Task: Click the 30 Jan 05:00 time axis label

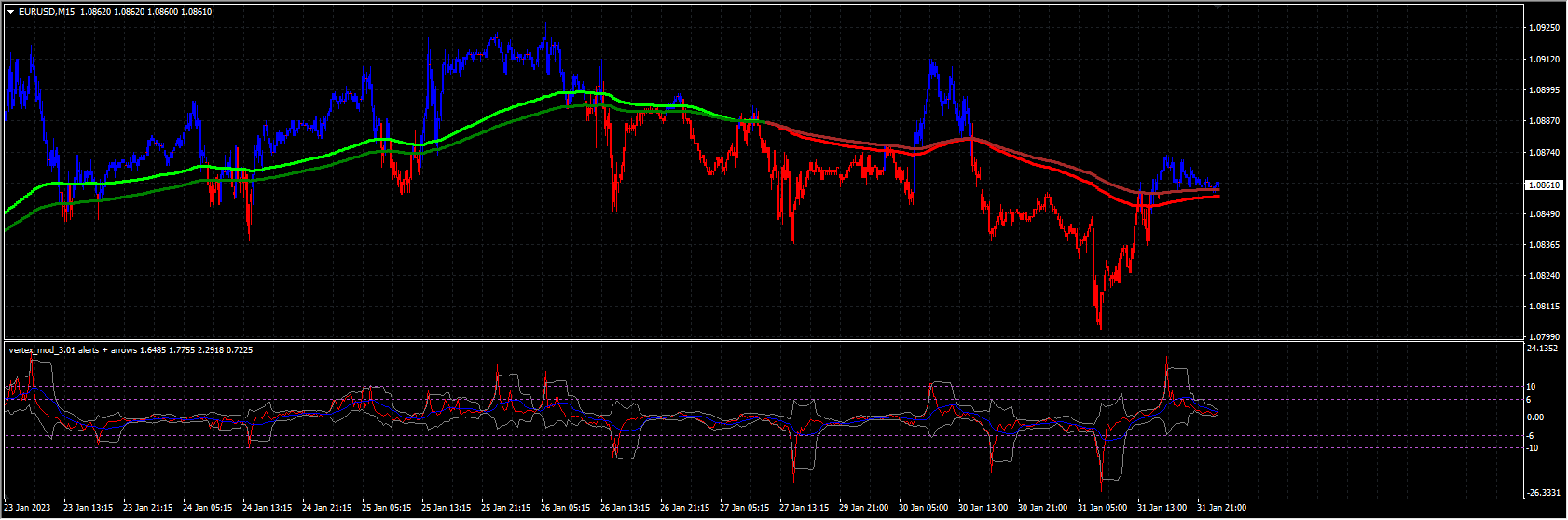Action: point(923,508)
